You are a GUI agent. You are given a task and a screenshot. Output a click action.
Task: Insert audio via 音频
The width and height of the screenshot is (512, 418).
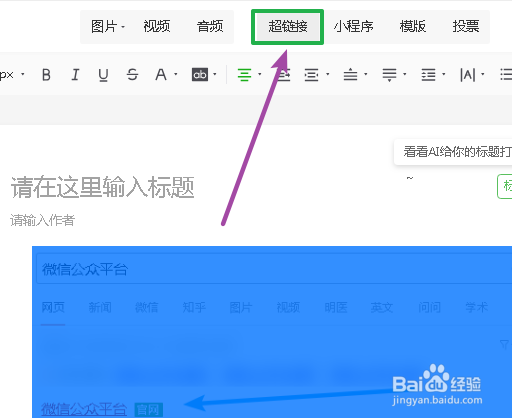pyautogui.click(x=210, y=26)
